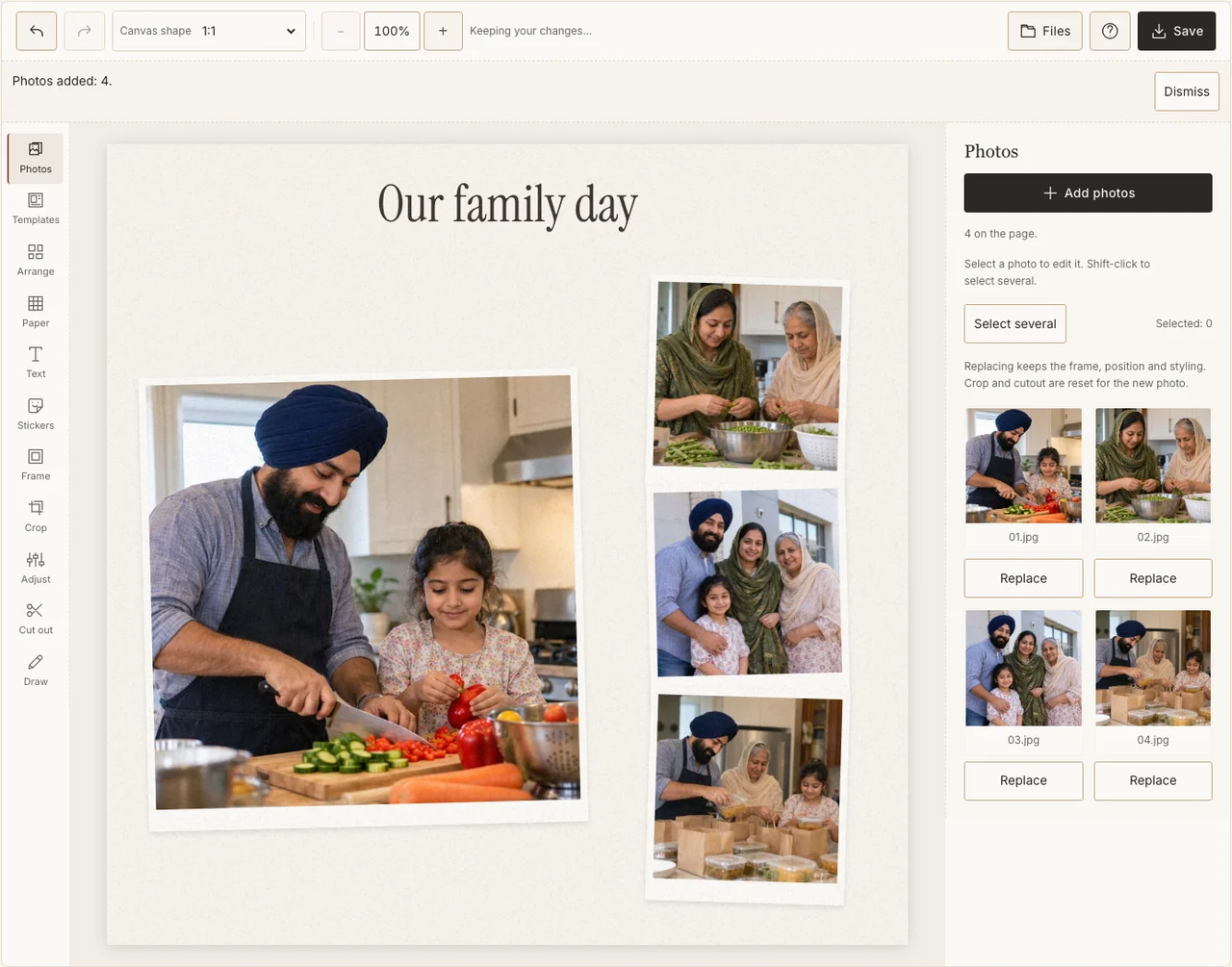
Task: Select the 02.jpg thumbnail in Photos panel
Action: coord(1153,466)
